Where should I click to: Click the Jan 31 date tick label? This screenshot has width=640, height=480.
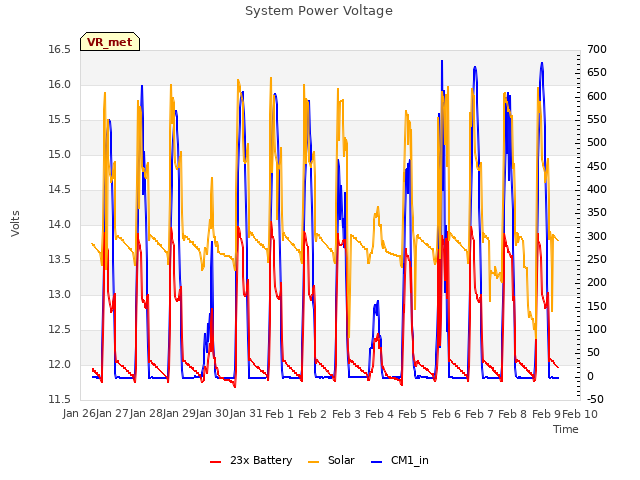[246, 414]
